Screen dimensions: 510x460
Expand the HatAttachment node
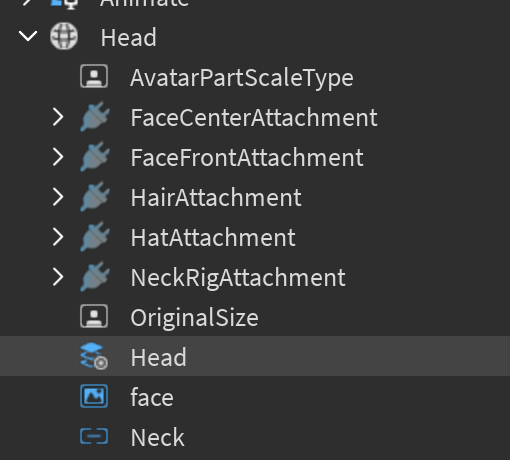[58, 237]
